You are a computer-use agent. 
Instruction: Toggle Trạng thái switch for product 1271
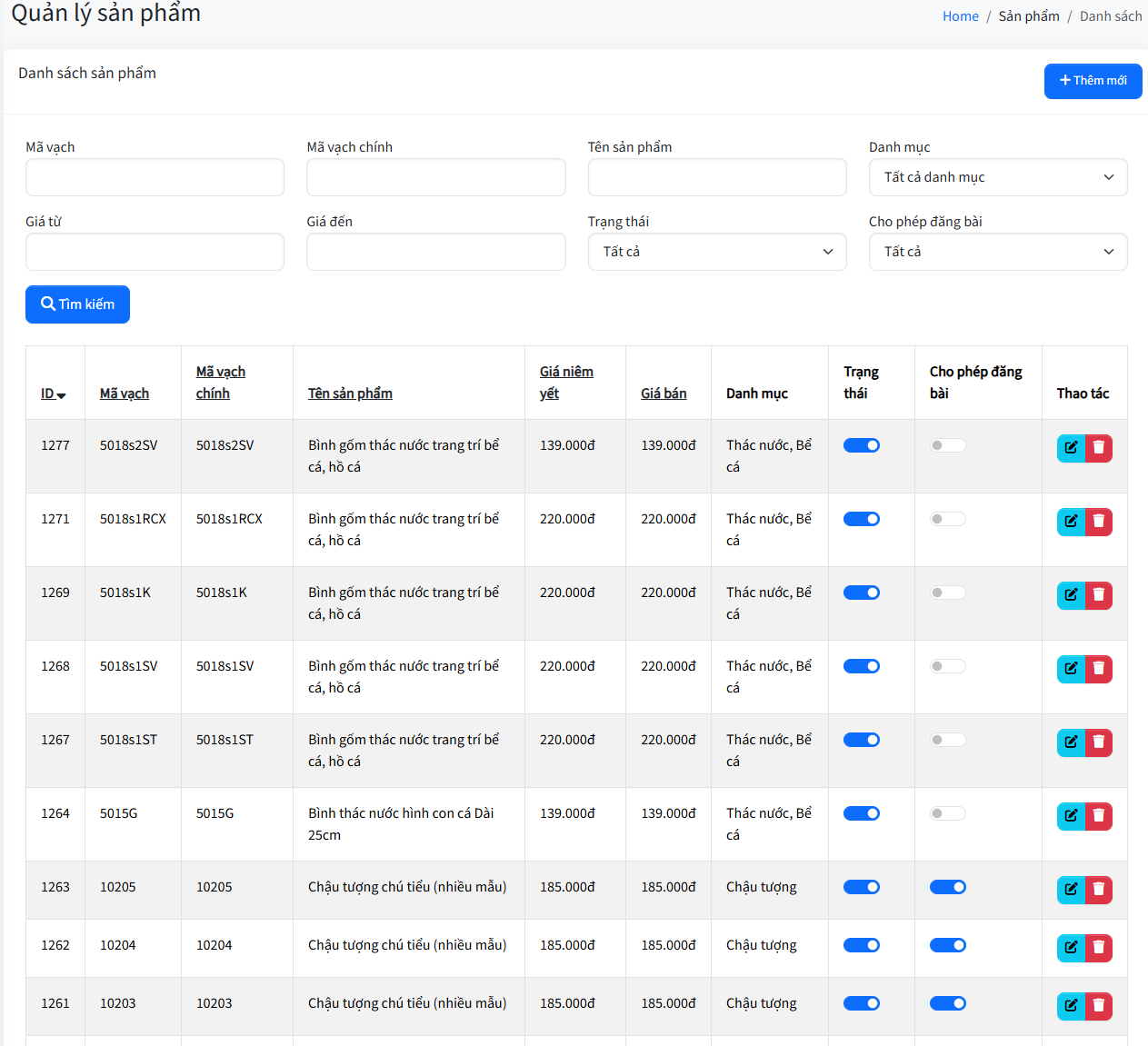pos(862,519)
